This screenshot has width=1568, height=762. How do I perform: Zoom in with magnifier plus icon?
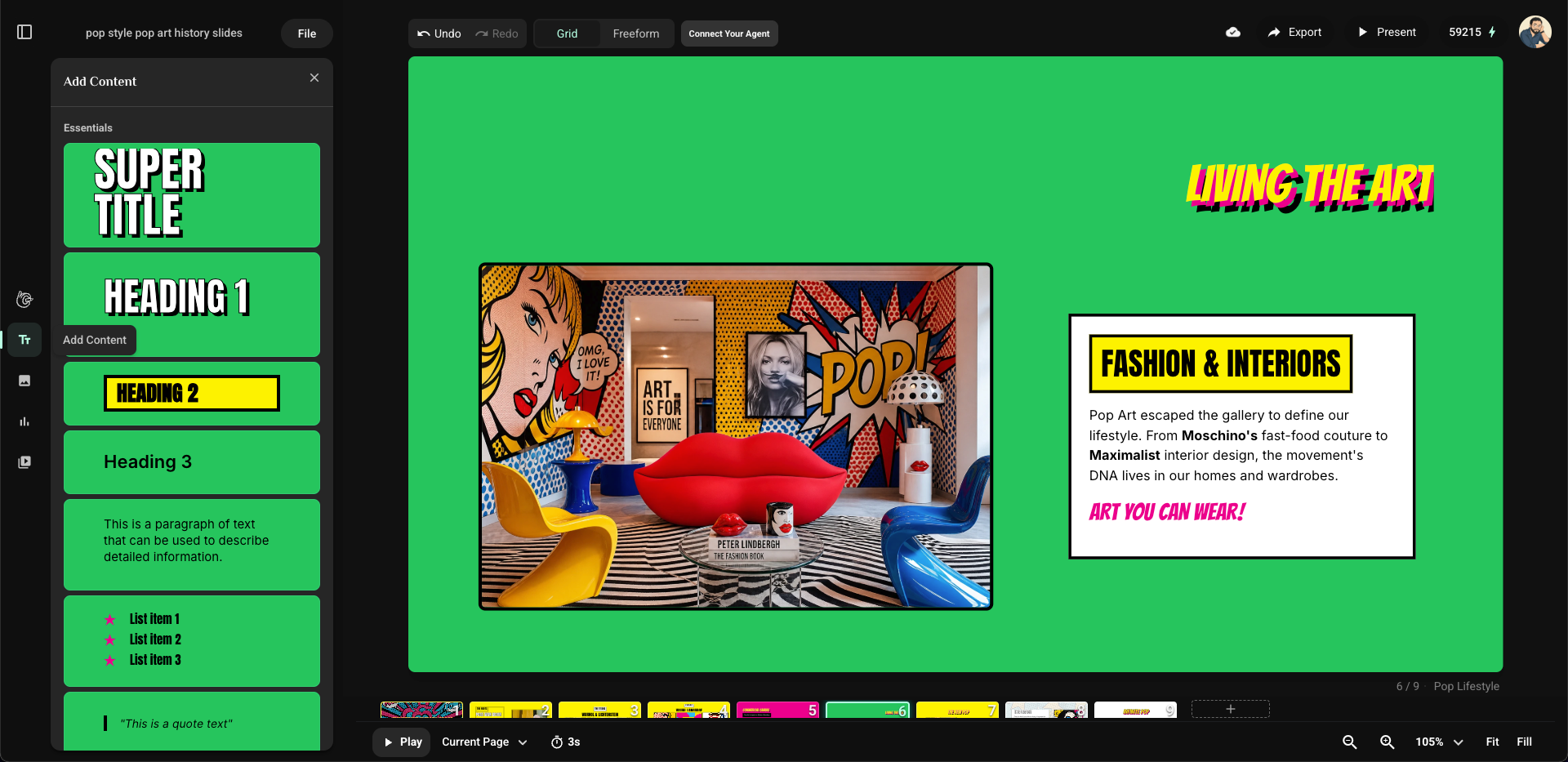(1388, 742)
